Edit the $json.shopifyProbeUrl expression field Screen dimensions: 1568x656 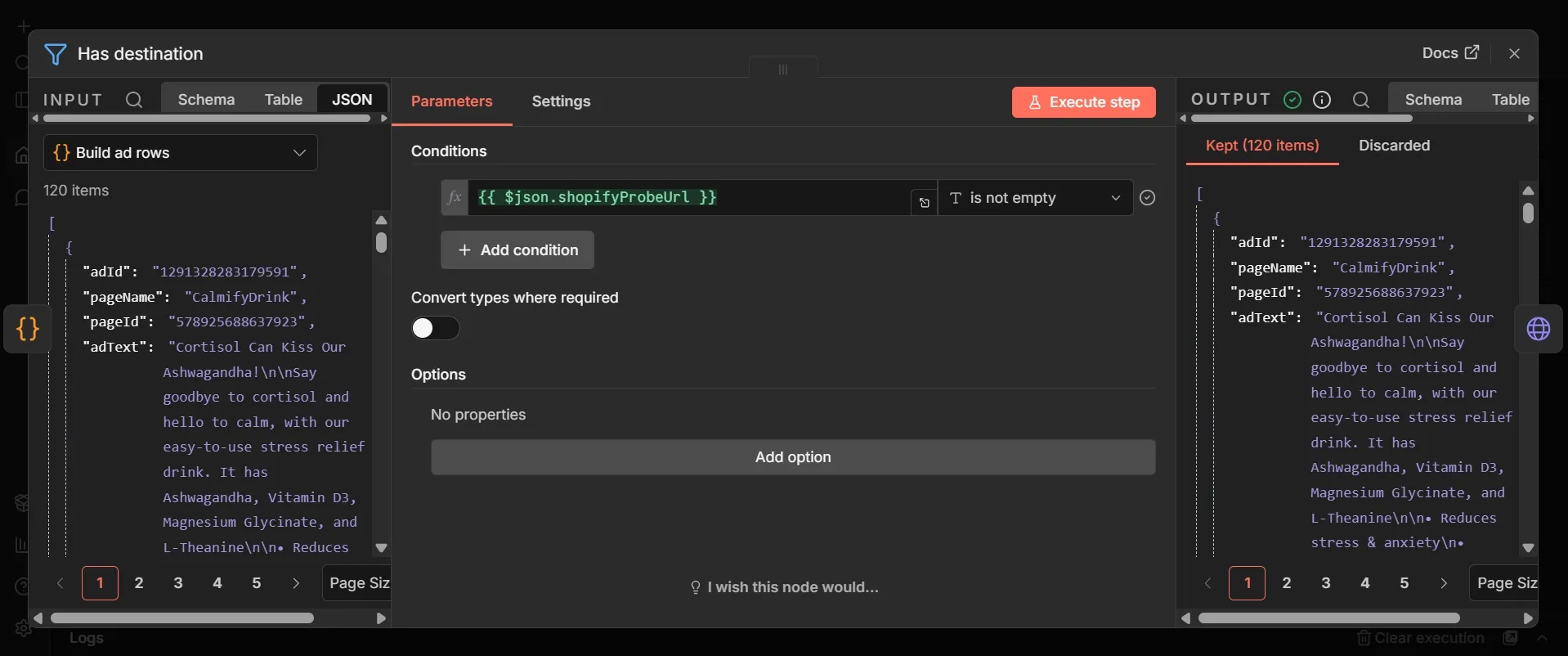click(x=688, y=198)
